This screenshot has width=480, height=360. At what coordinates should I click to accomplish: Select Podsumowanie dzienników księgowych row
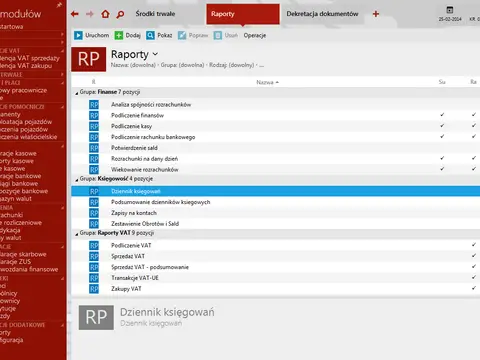tap(276, 202)
